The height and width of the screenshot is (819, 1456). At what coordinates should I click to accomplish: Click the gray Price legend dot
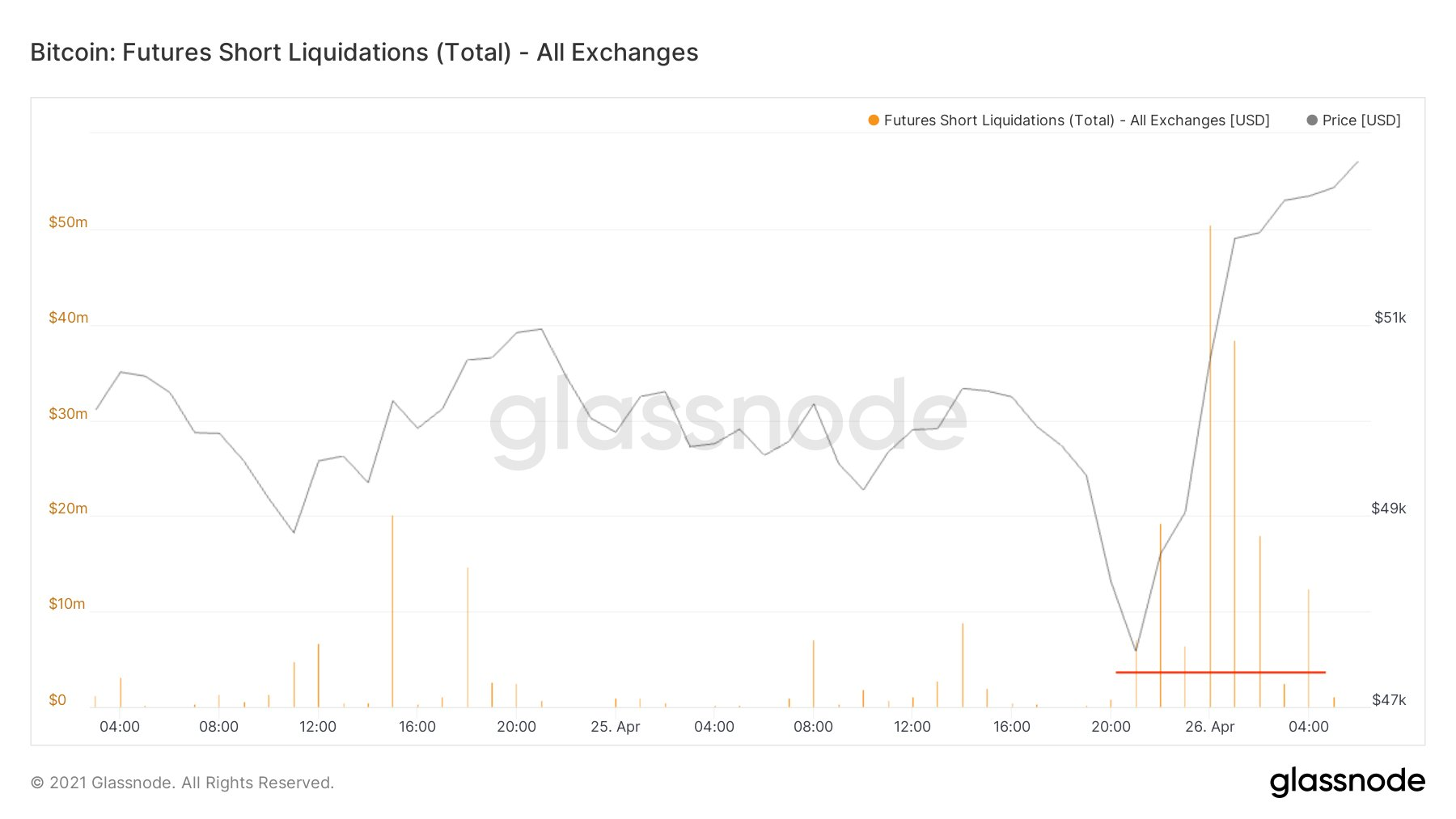click(x=1312, y=120)
